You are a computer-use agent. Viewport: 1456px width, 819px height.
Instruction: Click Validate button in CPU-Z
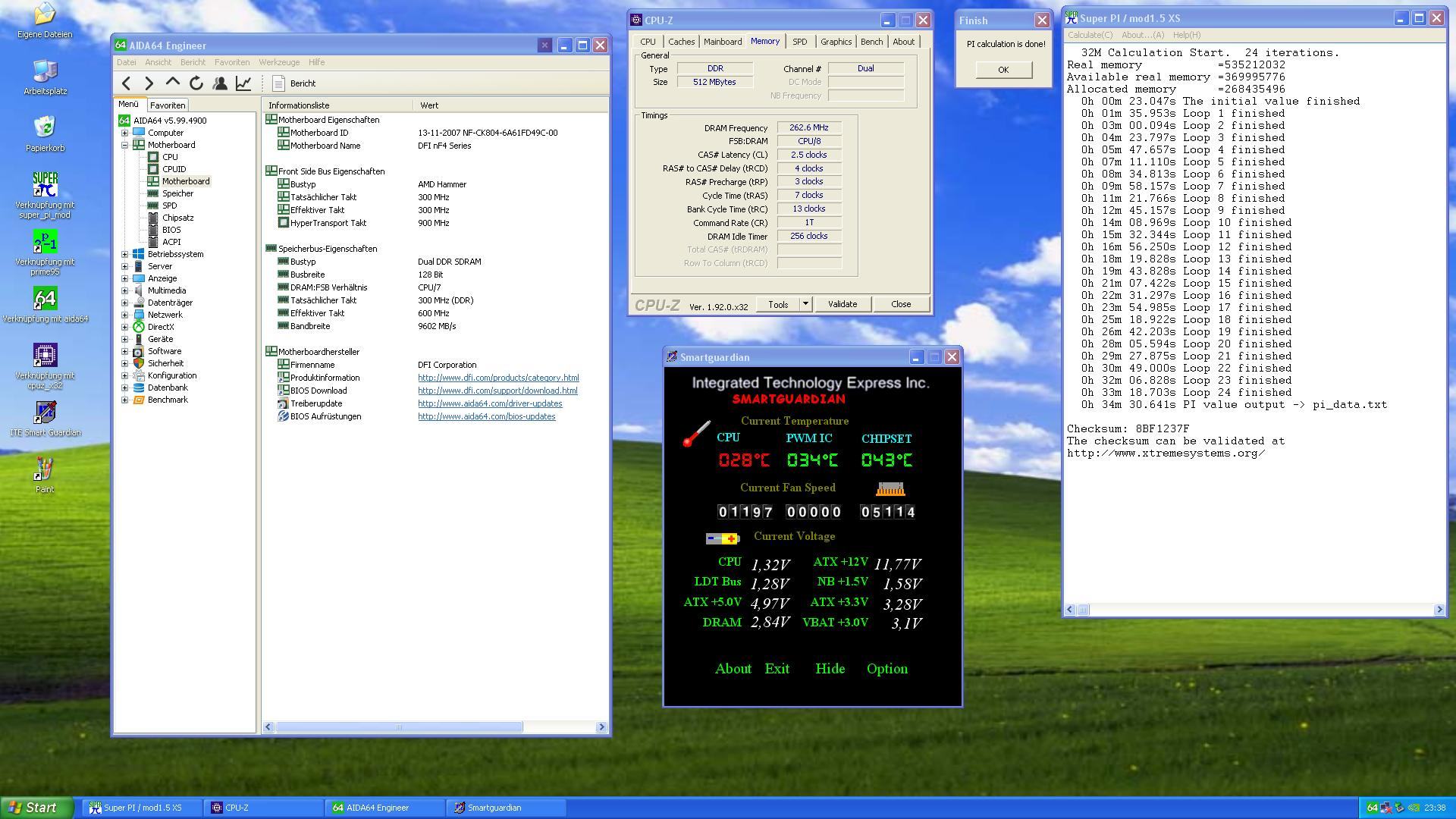[x=842, y=304]
